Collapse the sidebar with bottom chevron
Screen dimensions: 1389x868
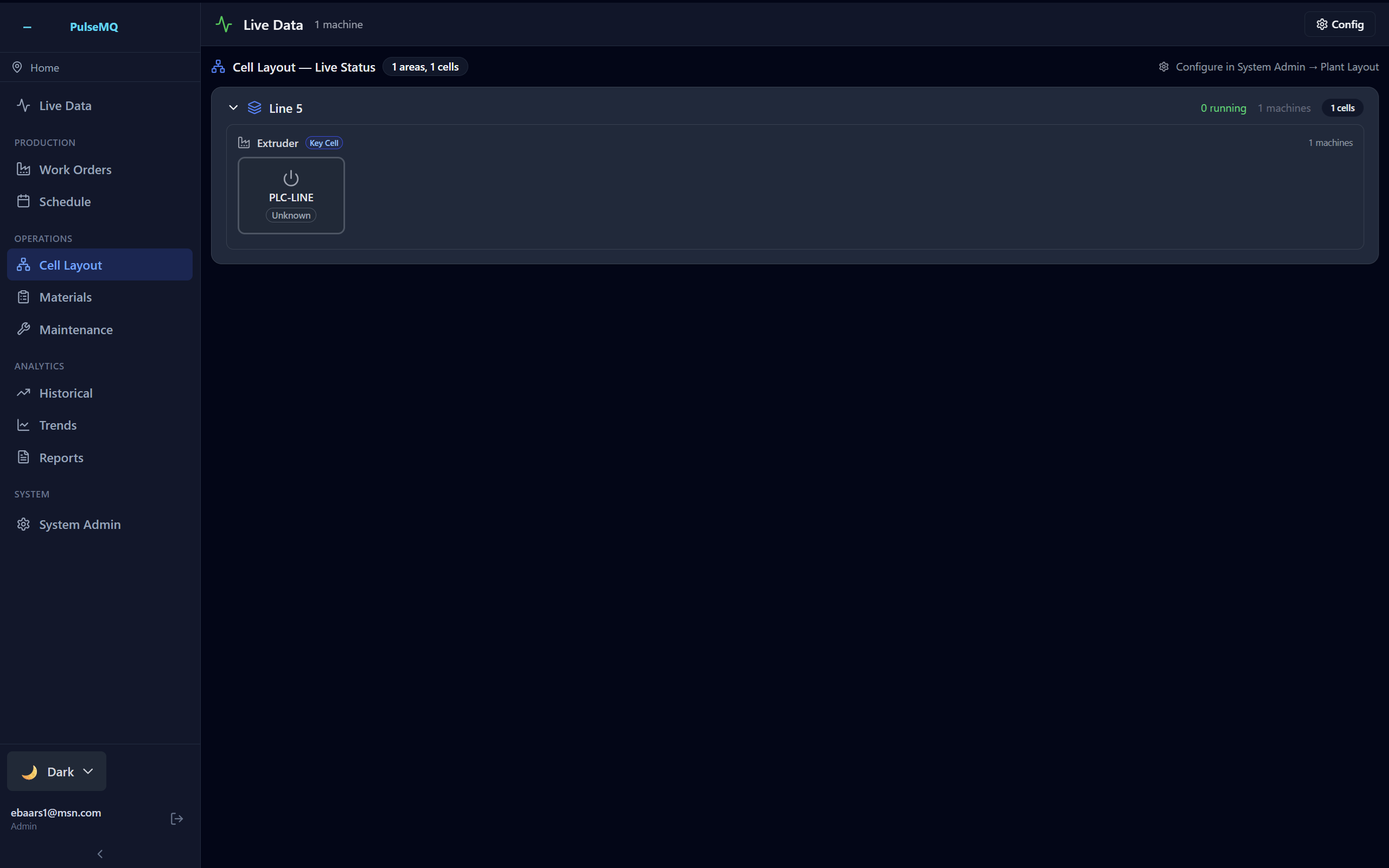pos(100,854)
